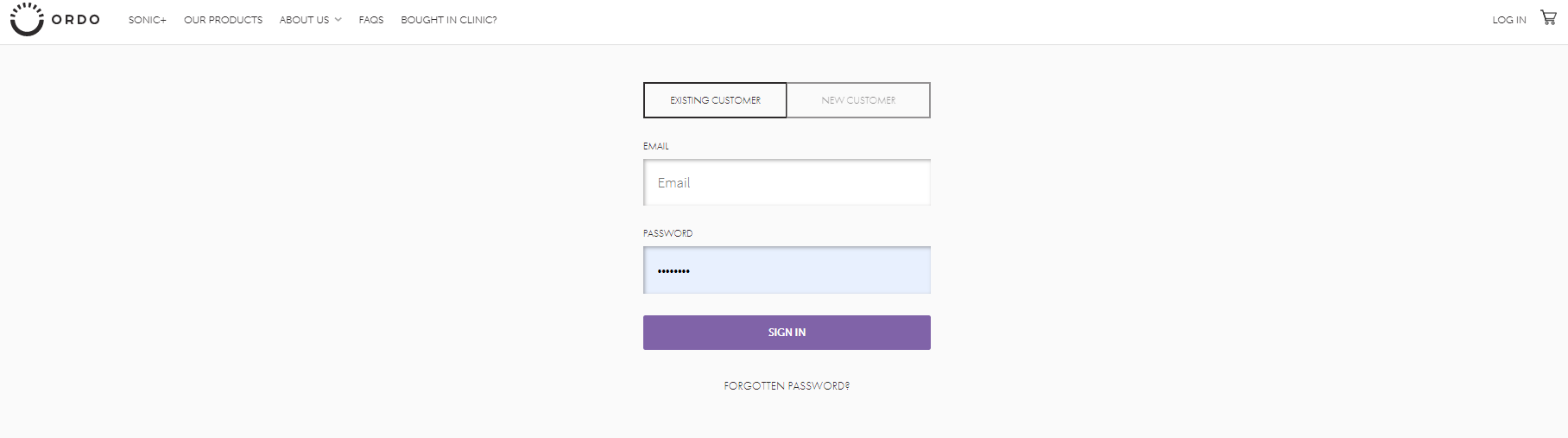Viewport: 1568px width, 438px height.
Task: Click the ORDO wordmark in header
Action: tap(76, 20)
